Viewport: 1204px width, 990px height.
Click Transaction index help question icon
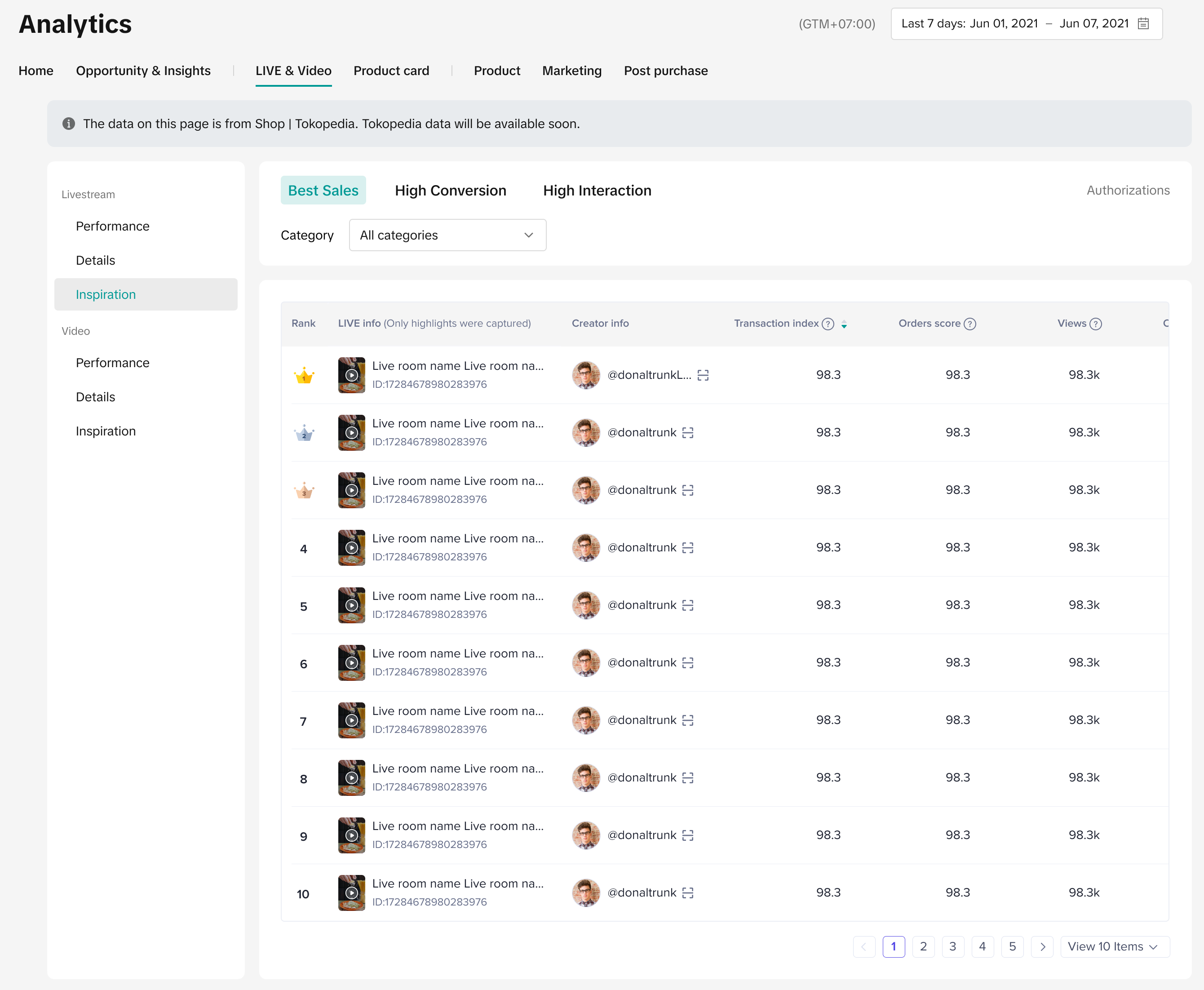pos(828,324)
